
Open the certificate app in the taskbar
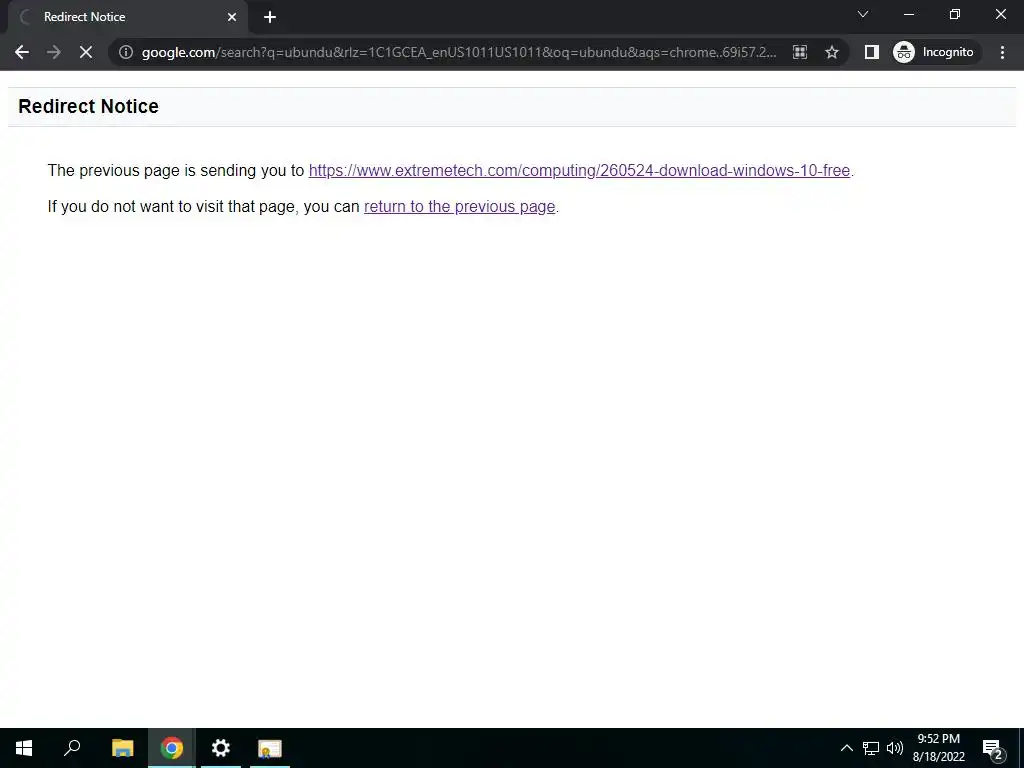[x=270, y=748]
